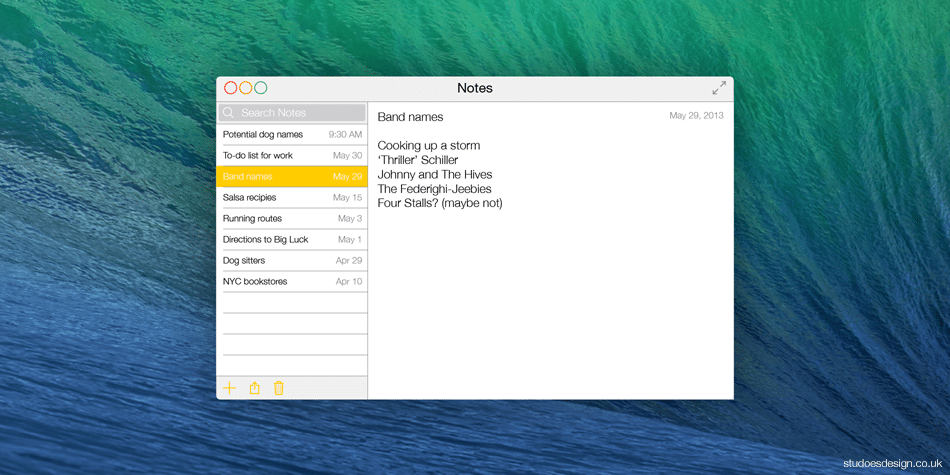Enter full screen with the expand arrows icon
Viewport: 950px width, 475px height.
[x=719, y=88]
